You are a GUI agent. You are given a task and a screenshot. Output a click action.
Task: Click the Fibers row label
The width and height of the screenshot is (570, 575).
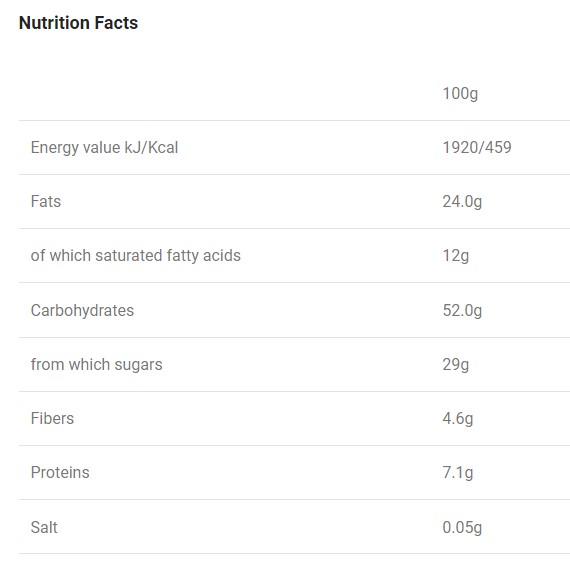tap(52, 418)
